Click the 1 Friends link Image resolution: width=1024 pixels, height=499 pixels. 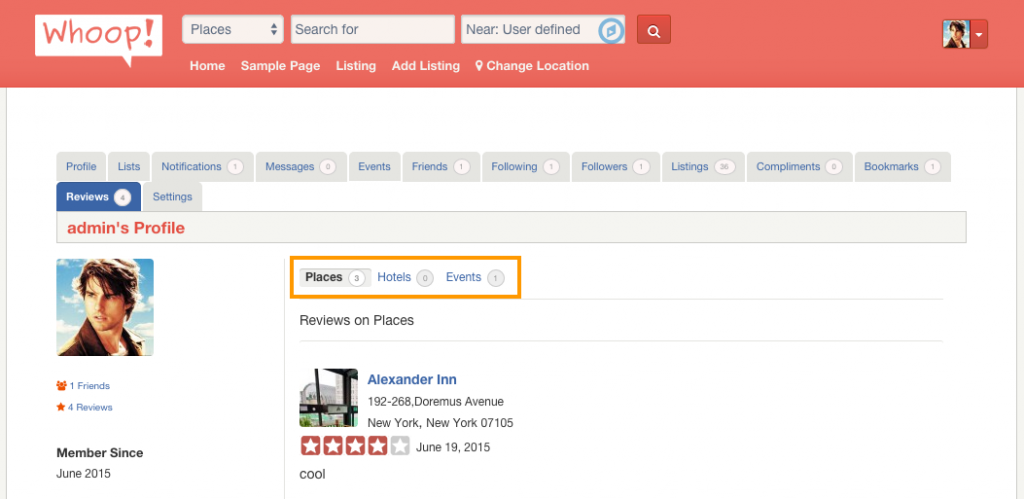point(89,386)
